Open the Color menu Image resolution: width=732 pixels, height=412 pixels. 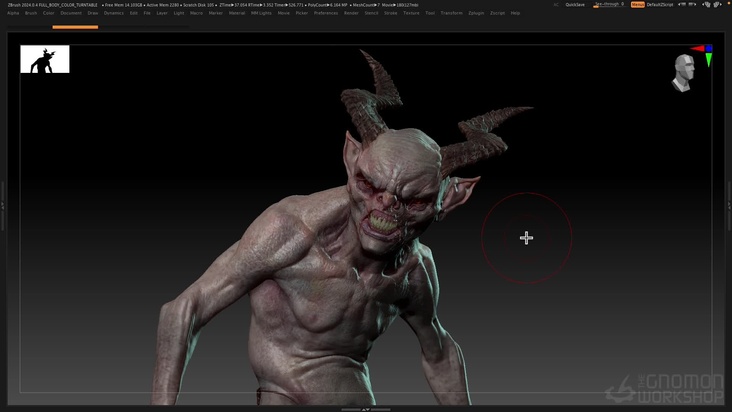(49, 13)
